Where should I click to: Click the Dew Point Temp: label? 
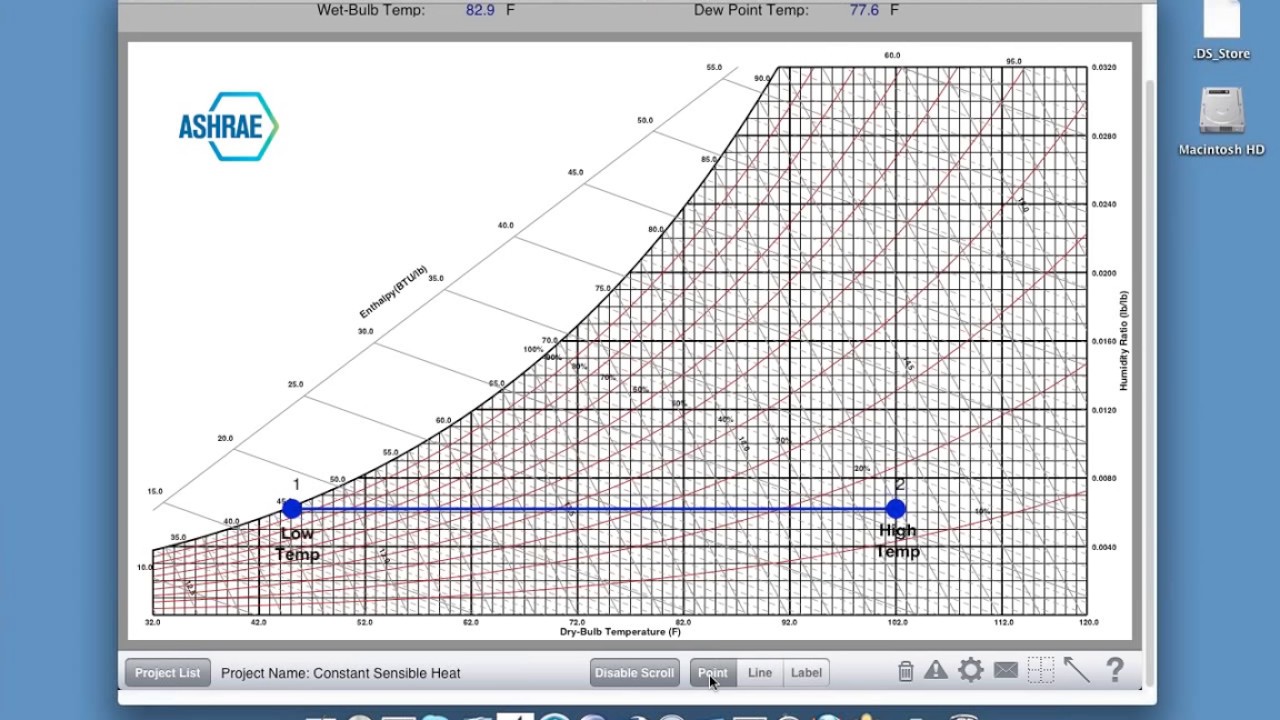tap(751, 10)
